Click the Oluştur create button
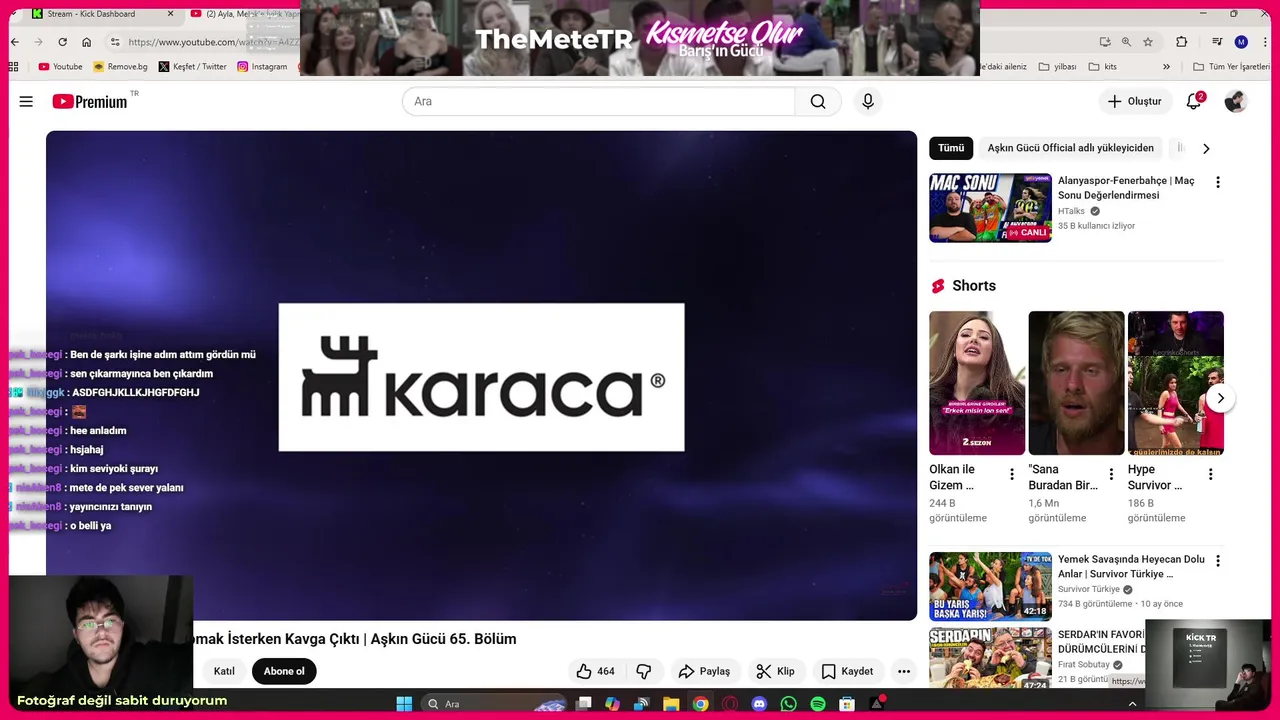Screen dimensions: 1280x720 click(x=1135, y=101)
